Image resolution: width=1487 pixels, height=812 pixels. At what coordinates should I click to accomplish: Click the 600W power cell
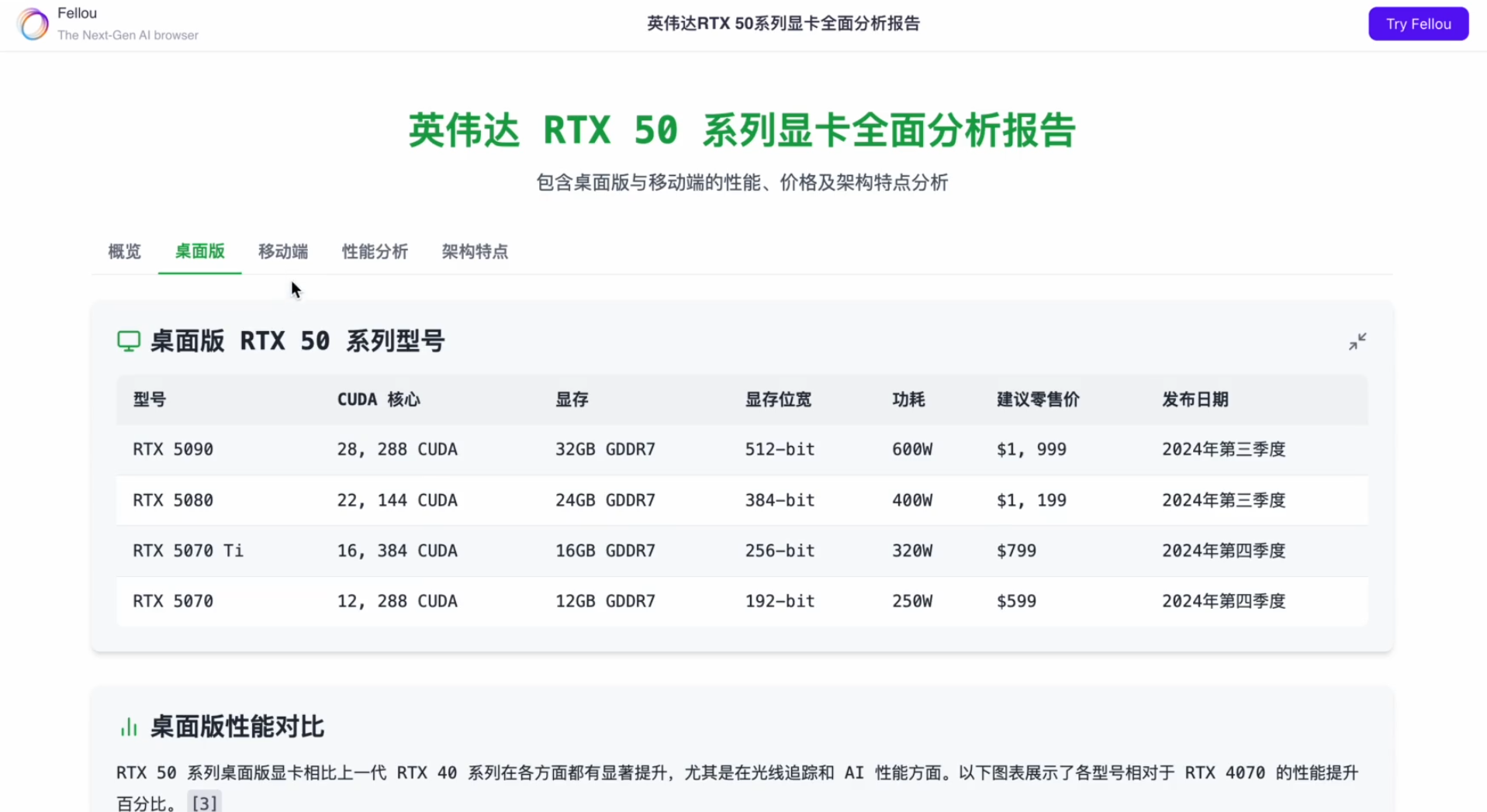tap(912, 450)
